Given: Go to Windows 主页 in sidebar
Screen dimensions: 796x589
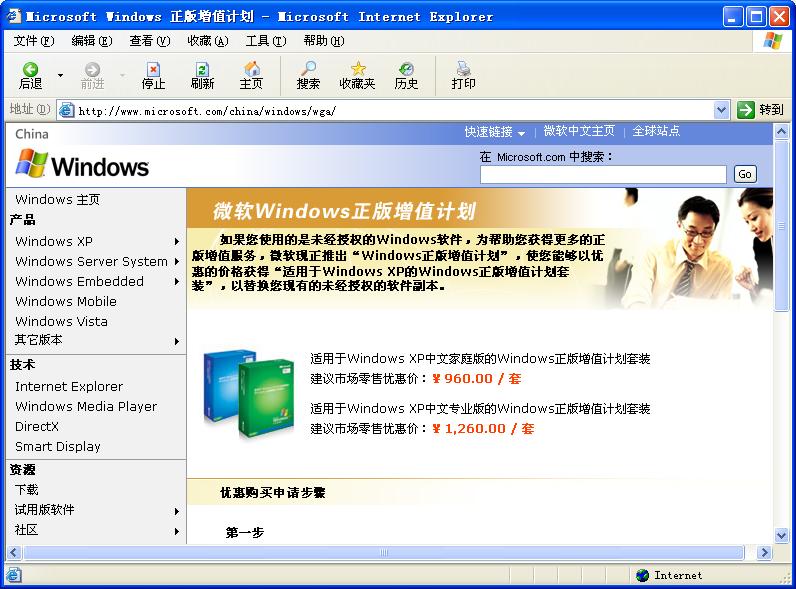Looking at the screenshot, I should 57,200.
